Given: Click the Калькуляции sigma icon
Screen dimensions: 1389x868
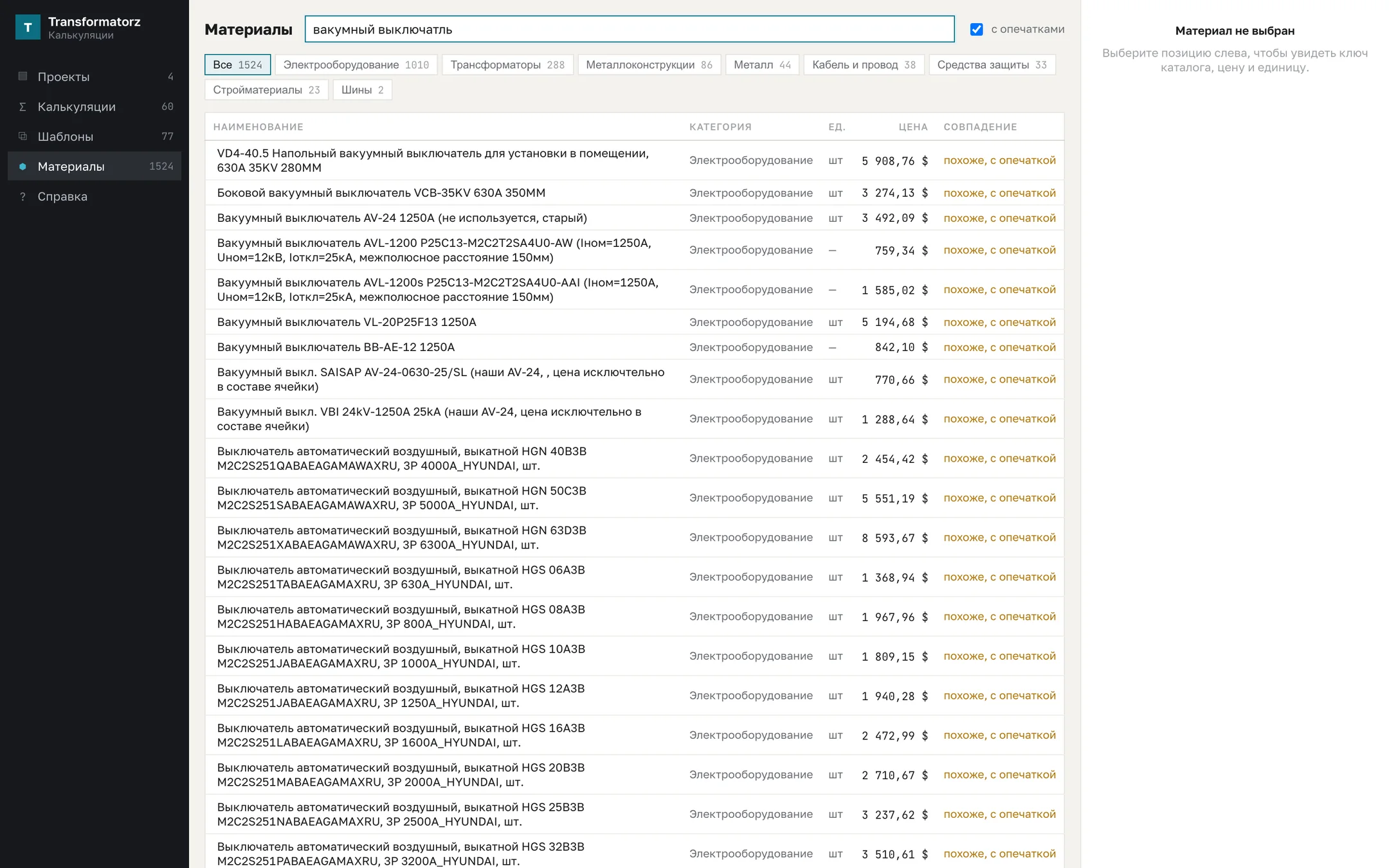Looking at the screenshot, I should pos(23,107).
